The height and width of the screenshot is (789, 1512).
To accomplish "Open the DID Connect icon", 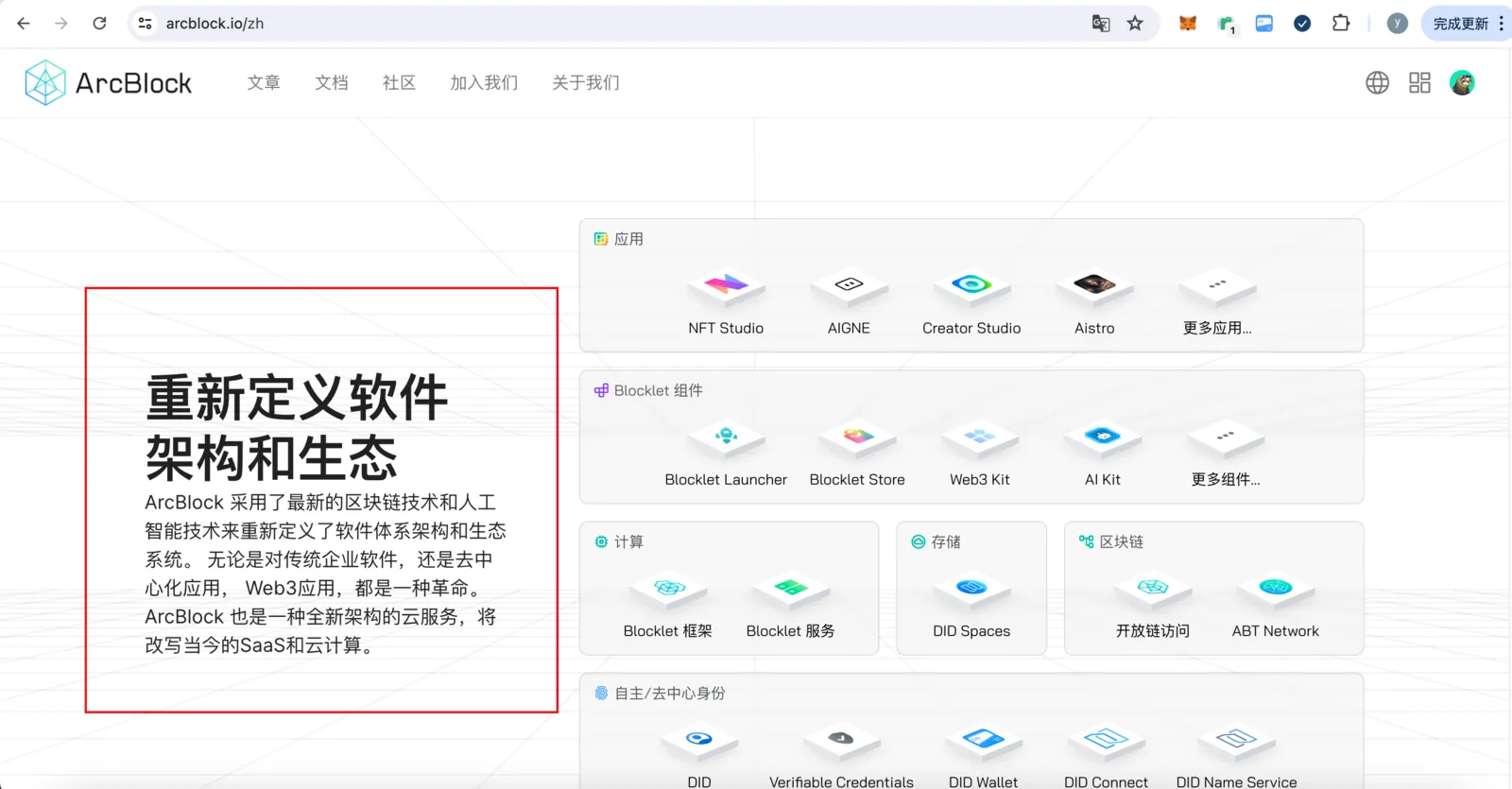I will point(1106,740).
